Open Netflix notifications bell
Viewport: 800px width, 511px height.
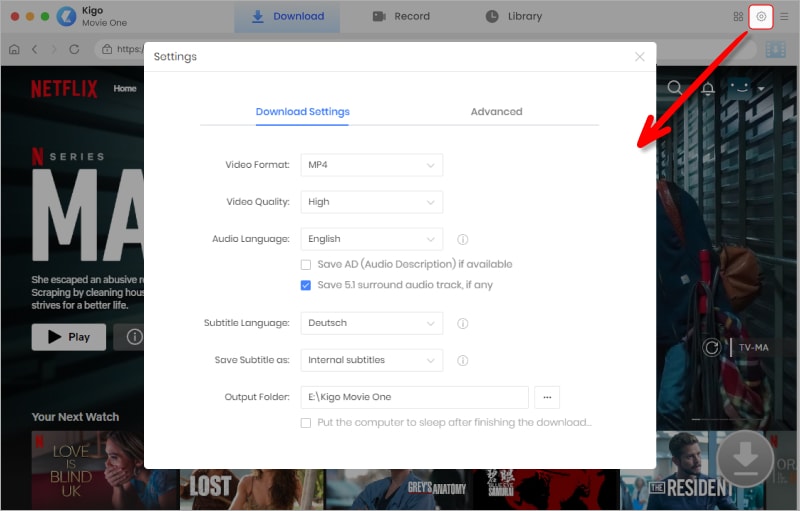pos(708,89)
